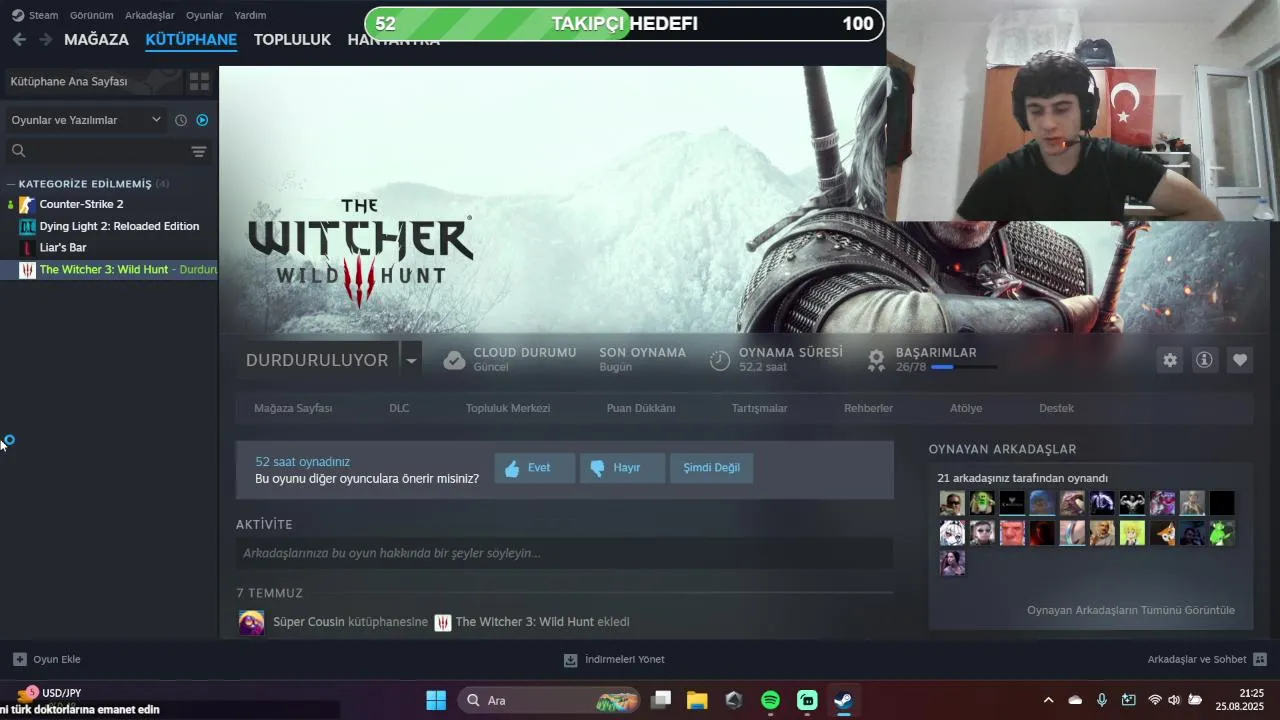The width and height of the screenshot is (1280, 720).
Task: Click the Cloud Durumu cloud icon
Action: (454, 360)
